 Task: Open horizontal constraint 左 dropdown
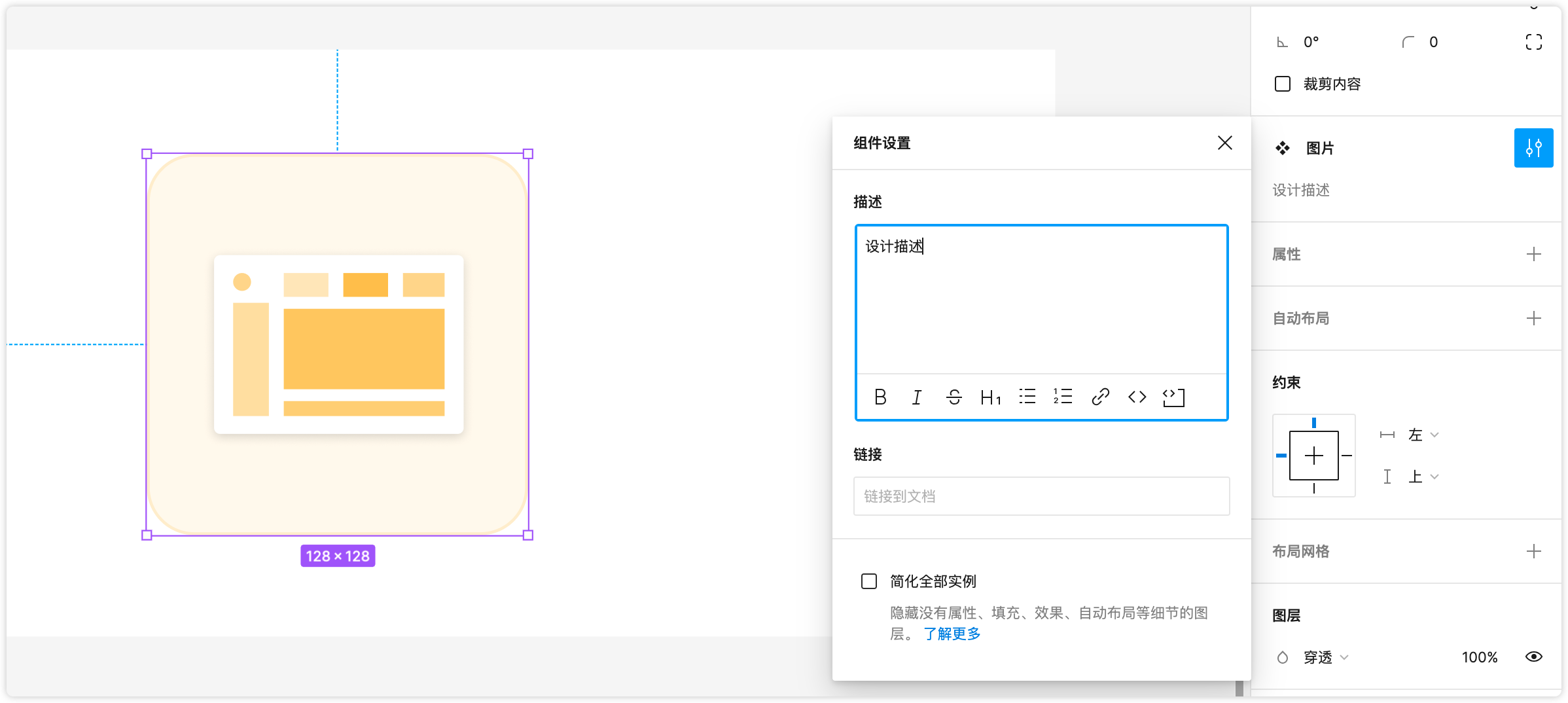pos(1423,435)
